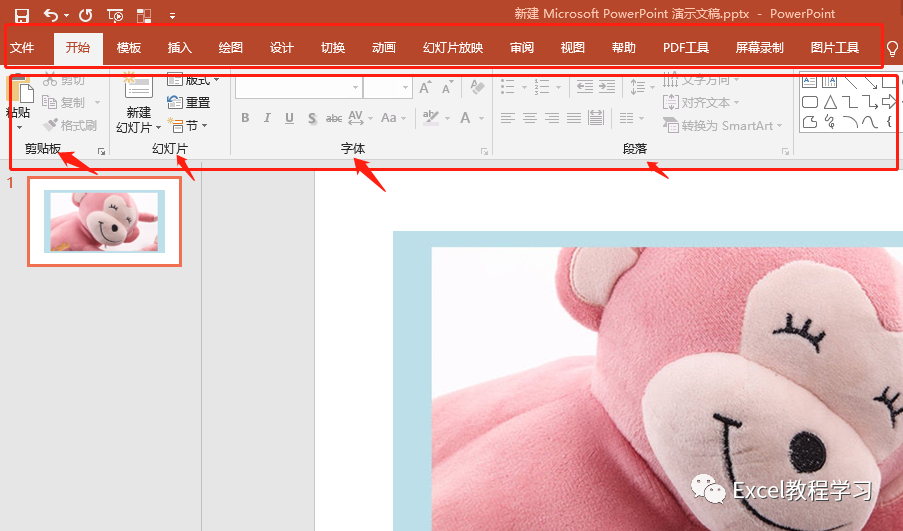Clear all formatting eraser icon

(477, 88)
